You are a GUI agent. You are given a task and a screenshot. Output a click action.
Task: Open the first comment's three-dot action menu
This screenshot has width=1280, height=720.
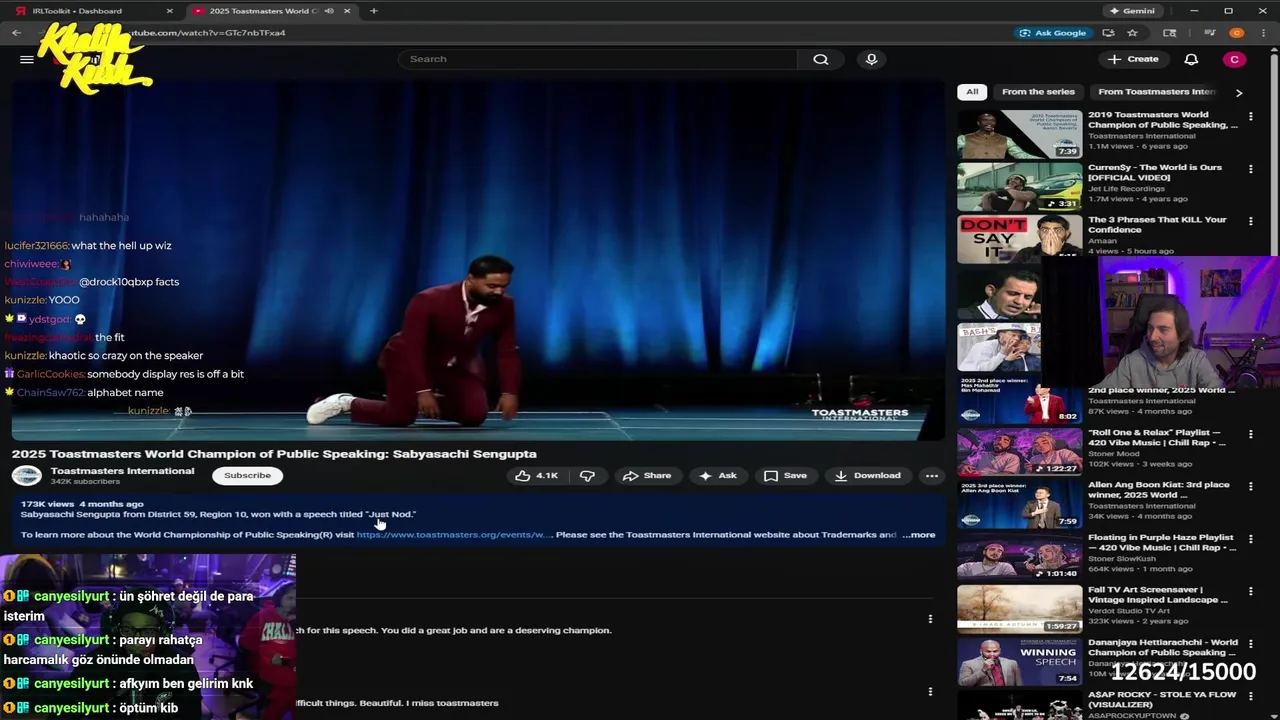[930, 619]
